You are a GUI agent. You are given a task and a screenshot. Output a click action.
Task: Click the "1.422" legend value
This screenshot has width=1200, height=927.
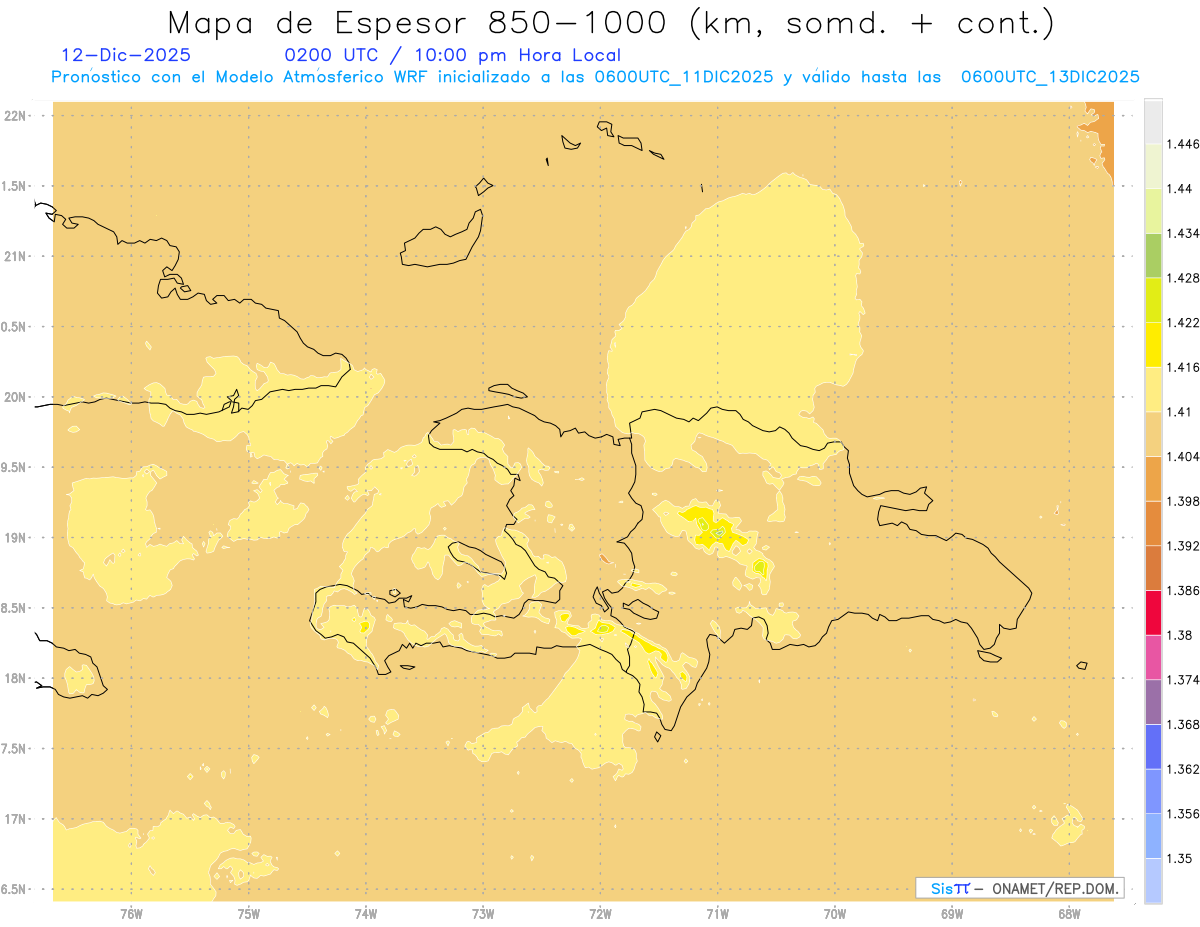coord(1182,322)
